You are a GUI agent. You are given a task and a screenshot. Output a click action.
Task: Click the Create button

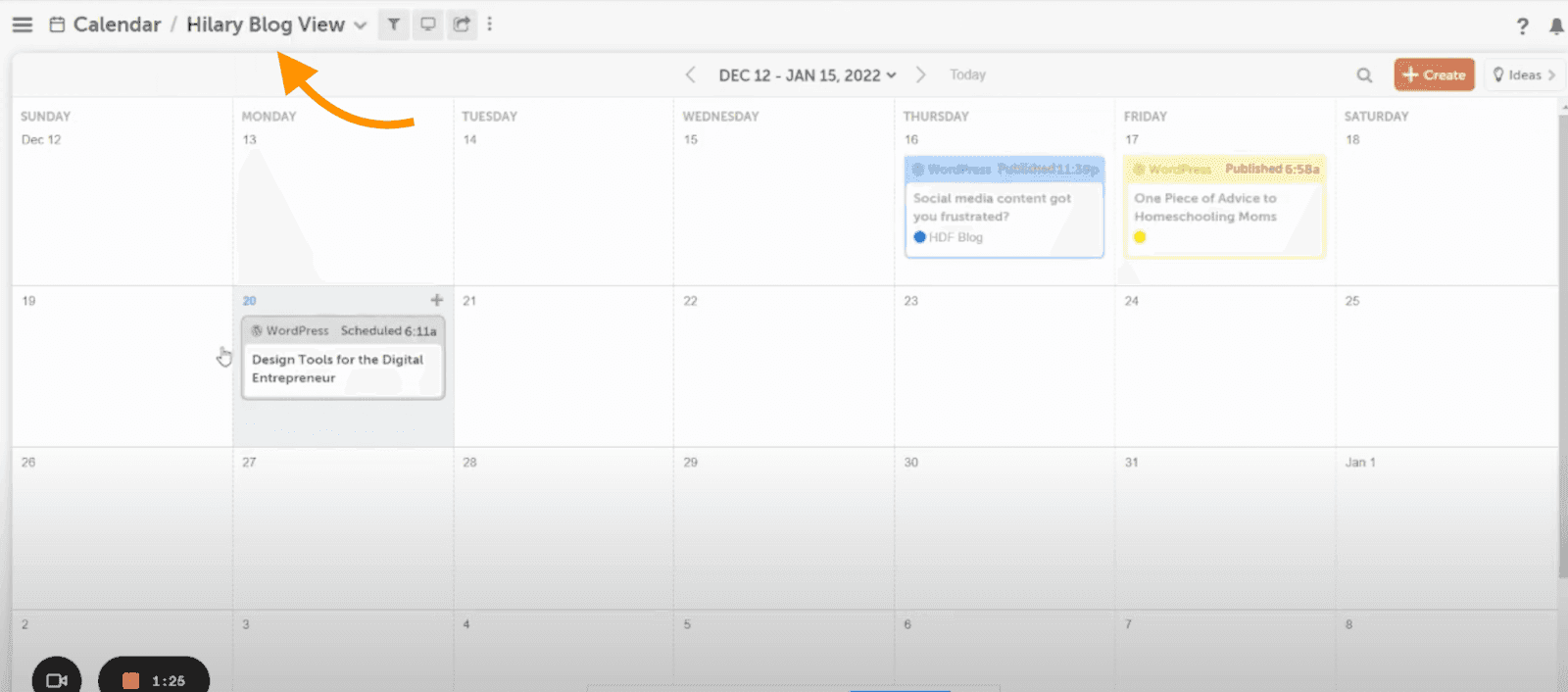pyautogui.click(x=1434, y=74)
